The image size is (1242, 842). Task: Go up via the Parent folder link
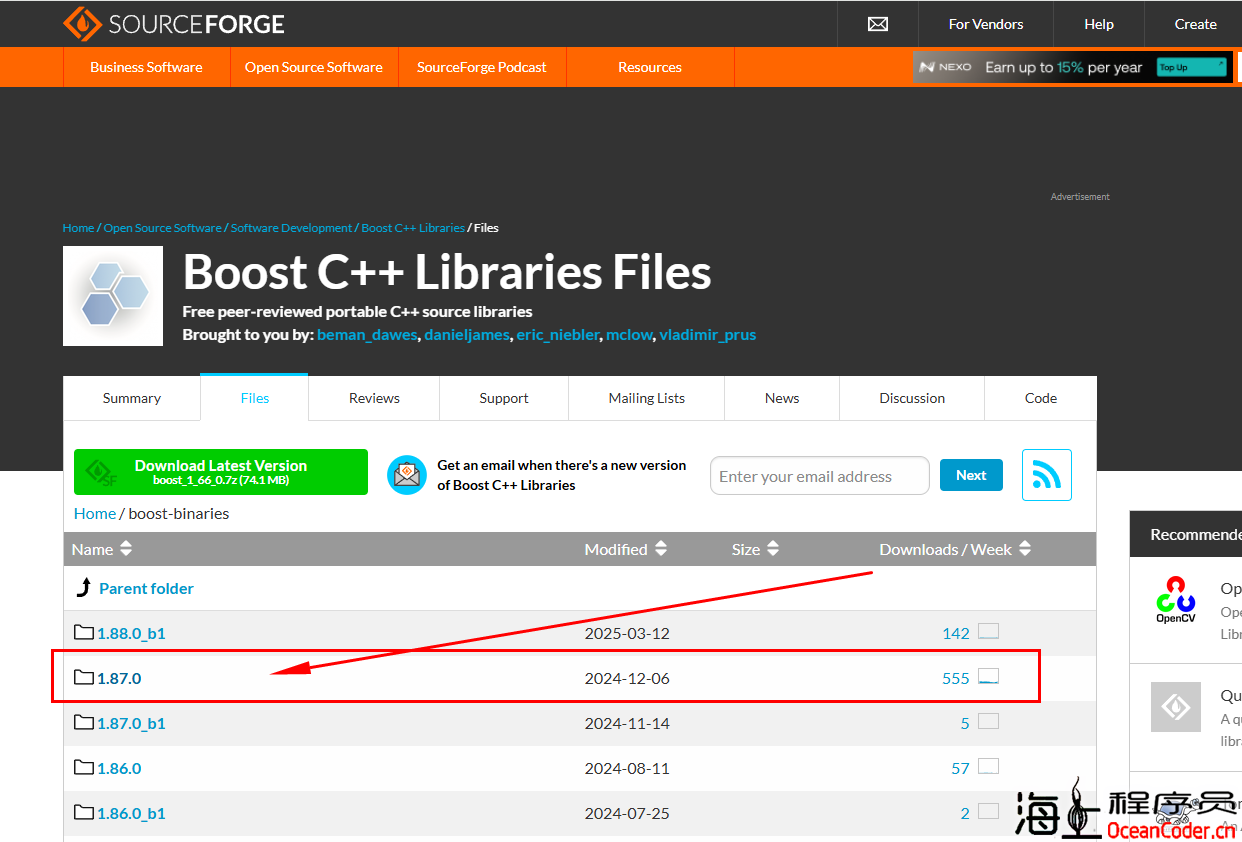tap(146, 588)
